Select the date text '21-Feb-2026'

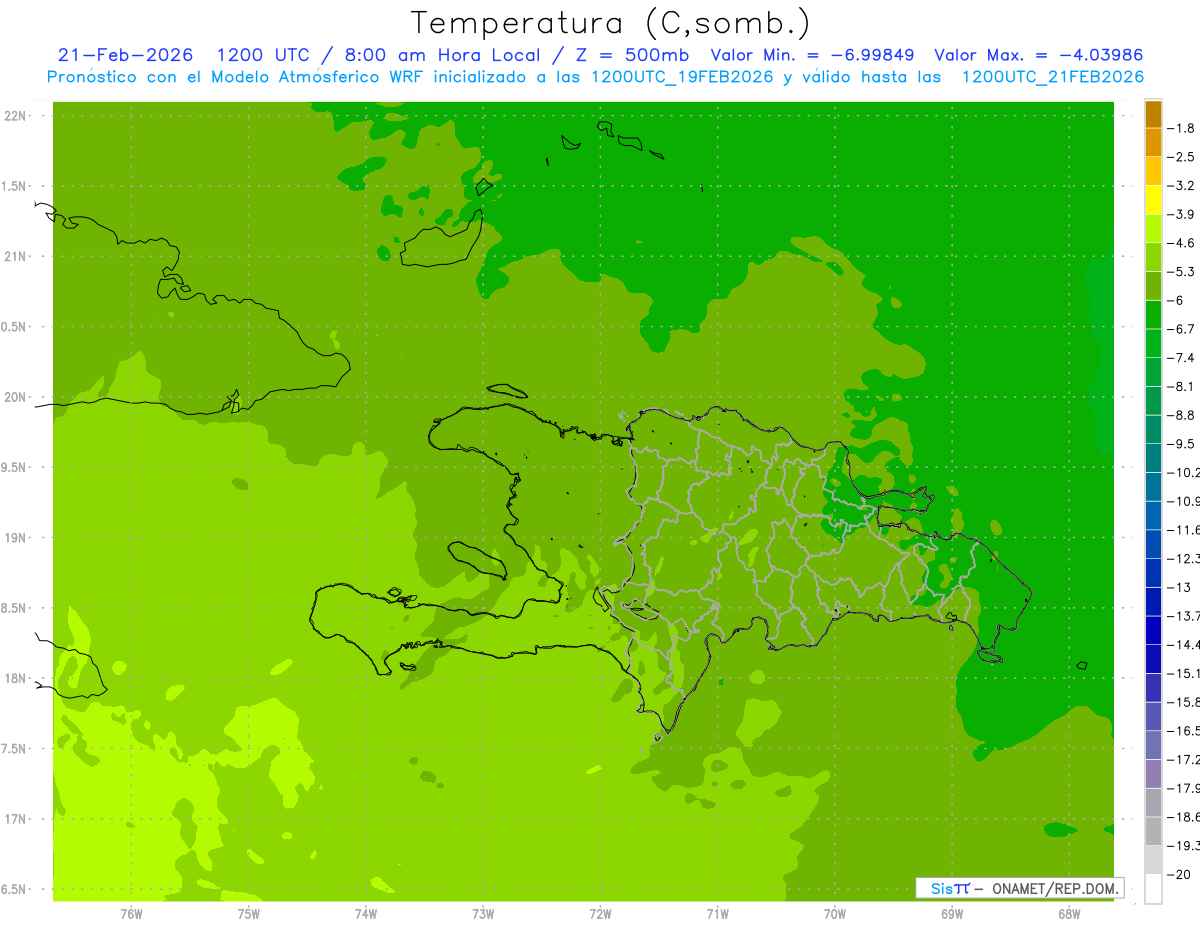tap(126, 55)
